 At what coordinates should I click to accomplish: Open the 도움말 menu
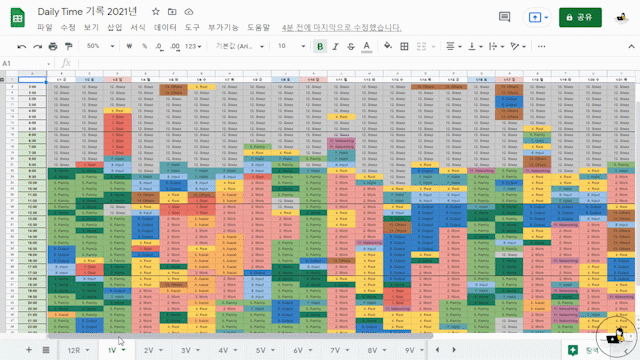258,27
